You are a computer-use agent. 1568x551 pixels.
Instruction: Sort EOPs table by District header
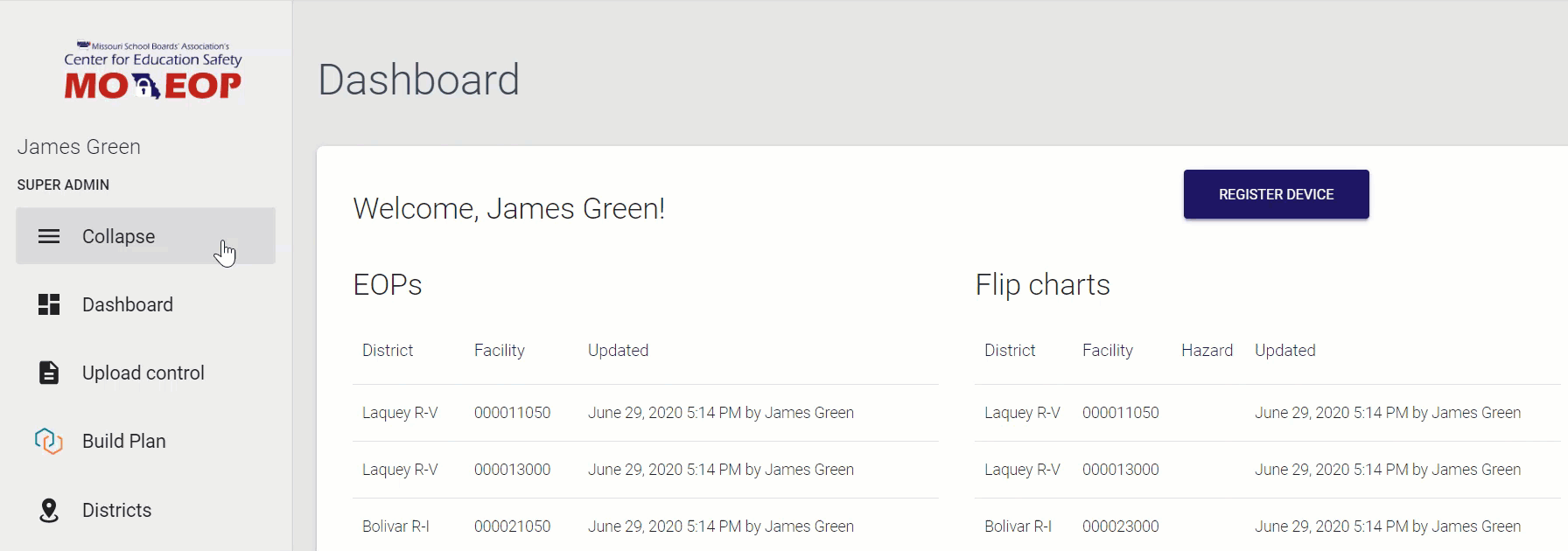(x=388, y=351)
